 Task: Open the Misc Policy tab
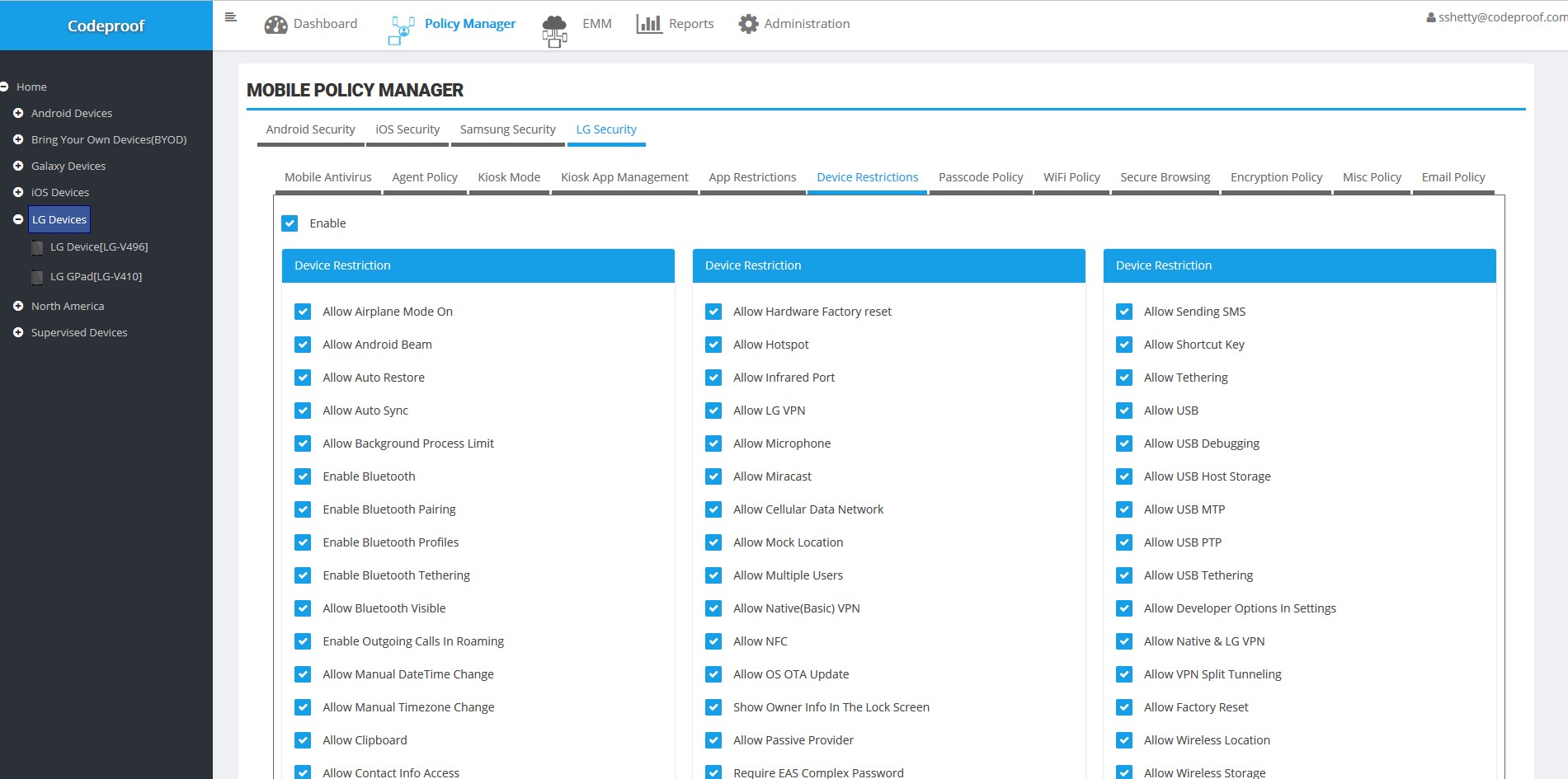[1372, 177]
